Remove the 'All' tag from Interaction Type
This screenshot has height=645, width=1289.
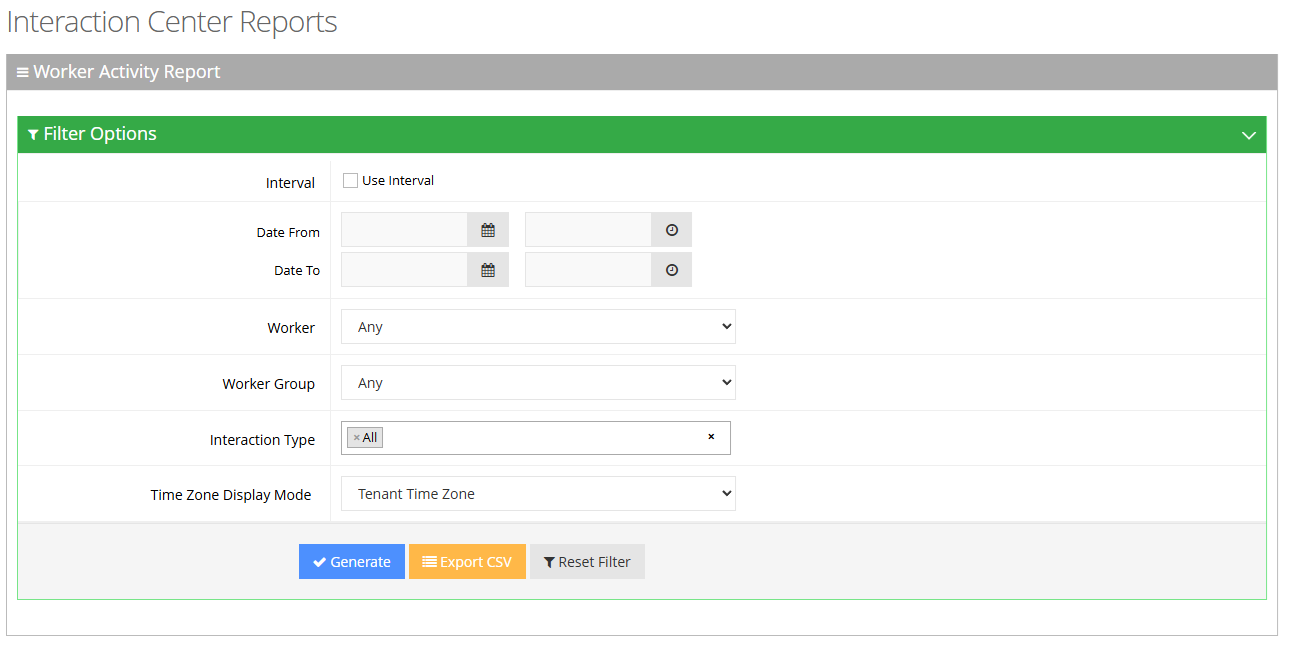point(356,438)
